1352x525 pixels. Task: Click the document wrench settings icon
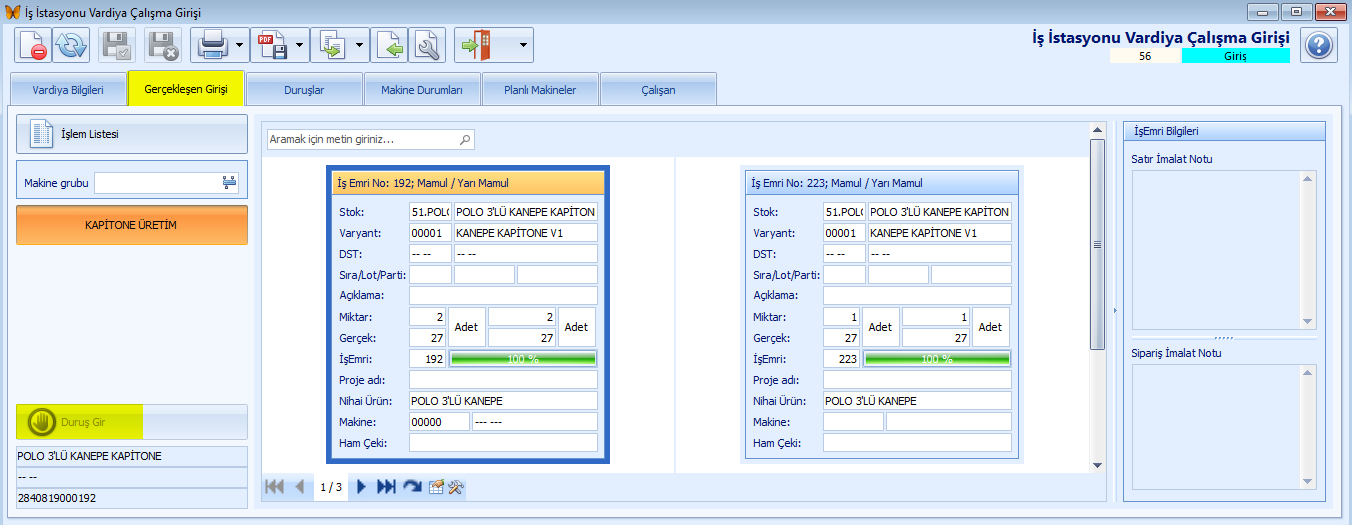click(x=428, y=45)
